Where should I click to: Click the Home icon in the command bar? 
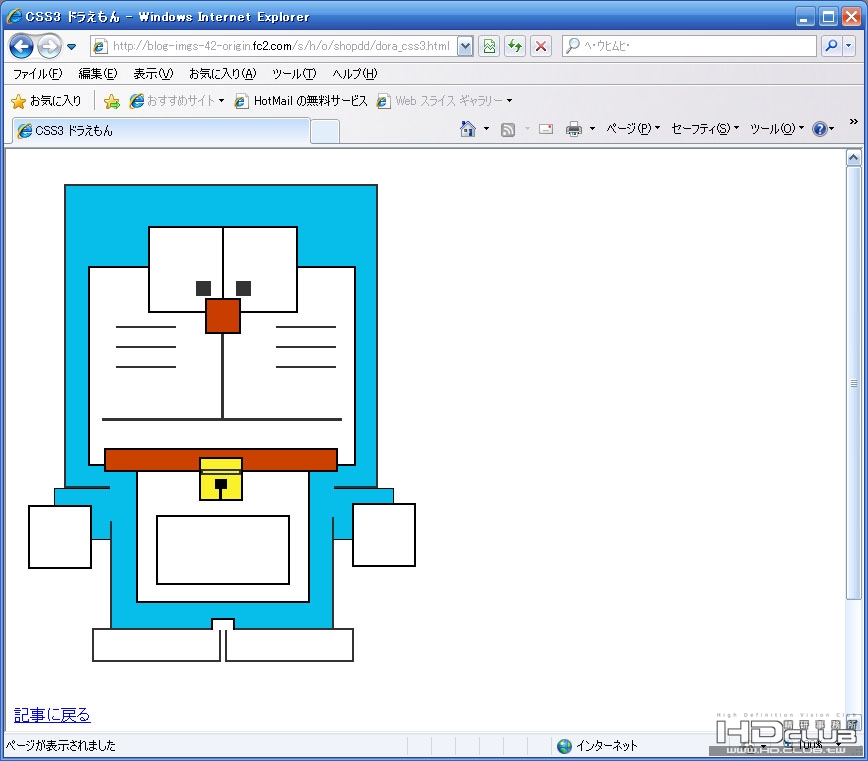tap(468, 129)
